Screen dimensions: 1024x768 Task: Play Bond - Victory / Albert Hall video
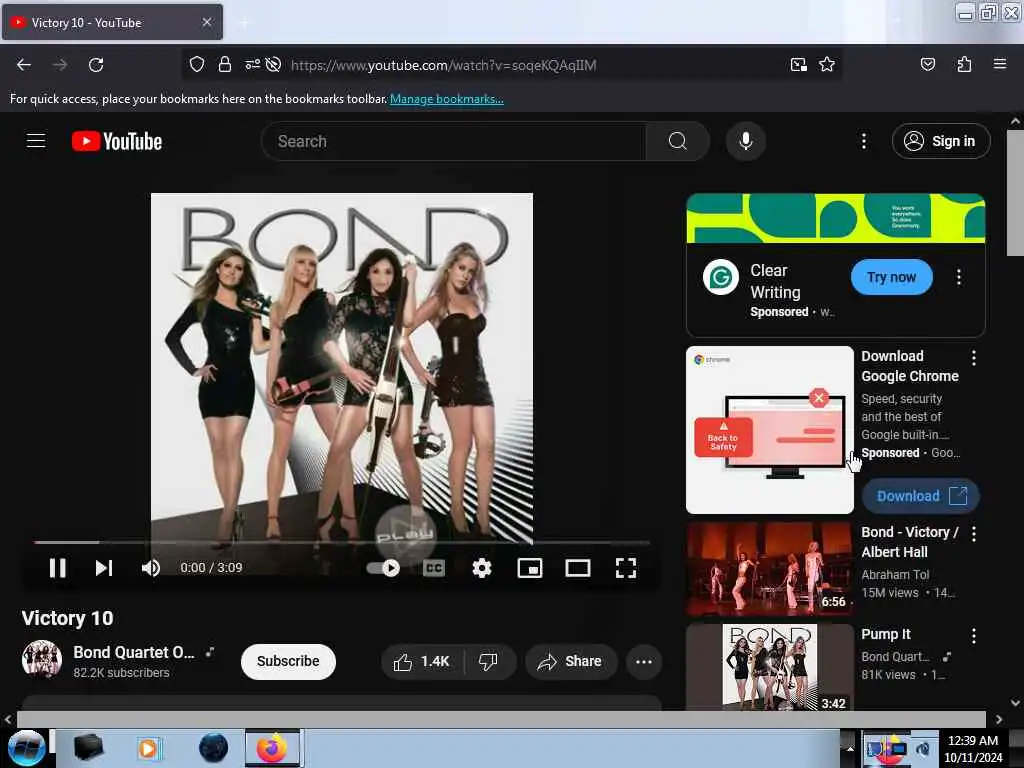(x=769, y=568)
